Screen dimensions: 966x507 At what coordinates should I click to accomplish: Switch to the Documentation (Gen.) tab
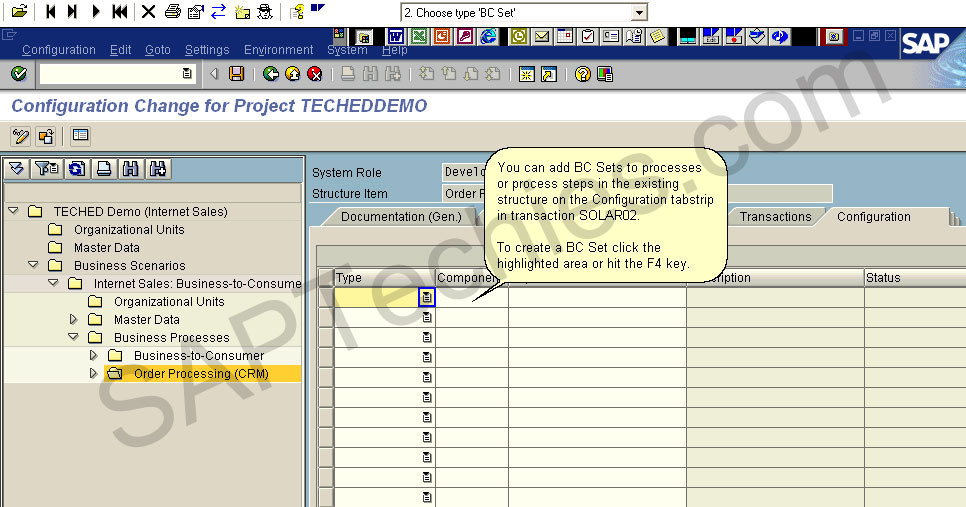(401, 217)
